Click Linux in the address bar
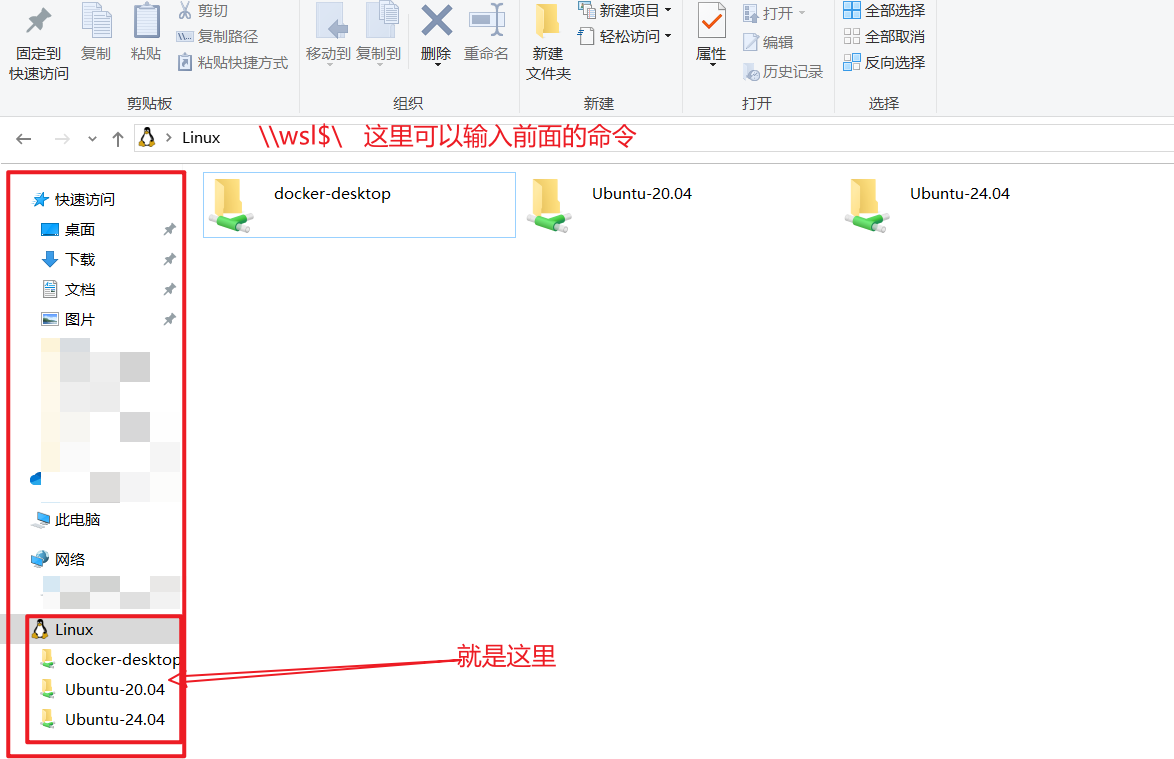Viewport: 1174px width, 759px height. (201, 138)
